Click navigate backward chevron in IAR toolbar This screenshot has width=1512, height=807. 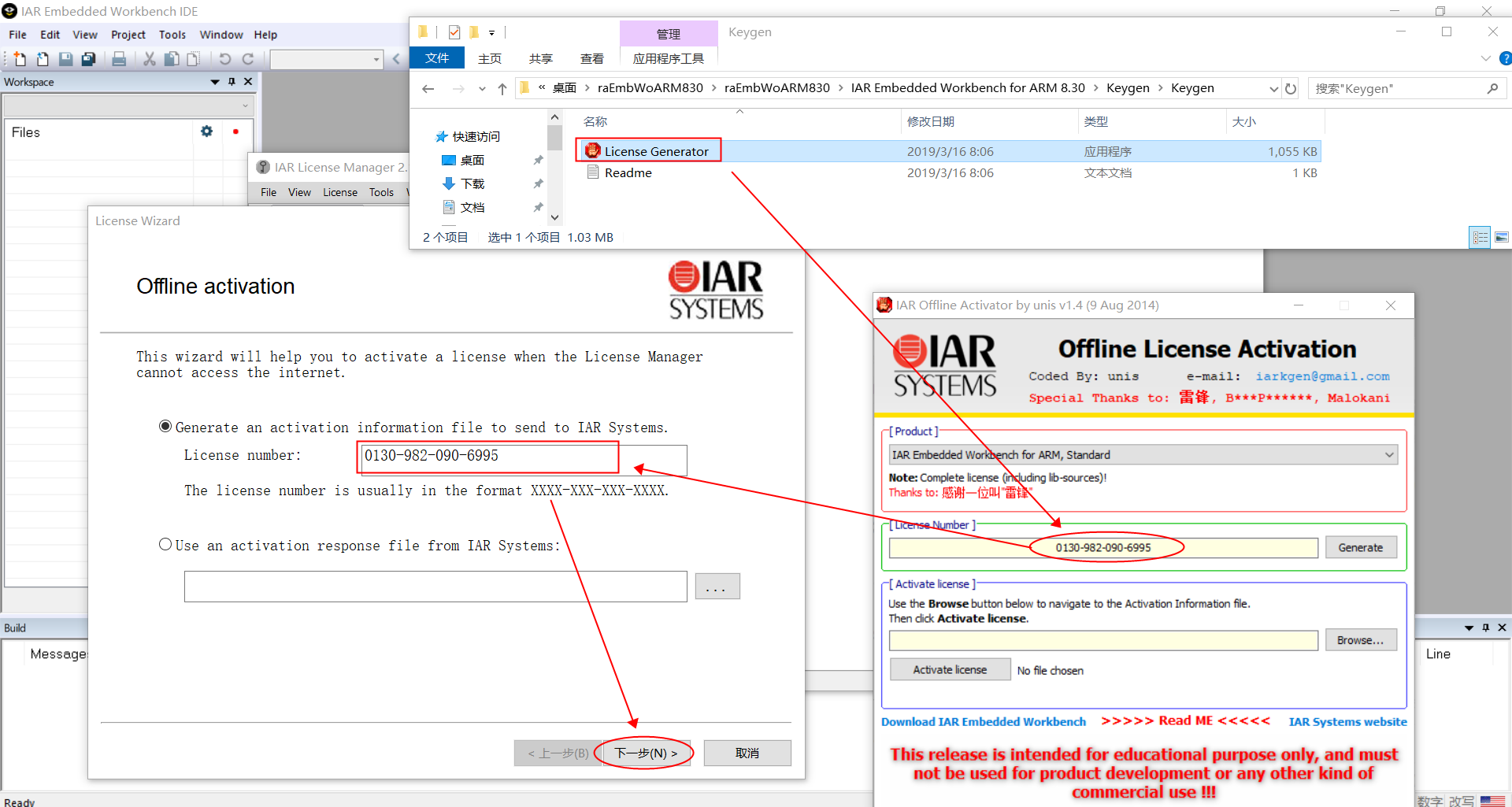(x=396, y=59)
